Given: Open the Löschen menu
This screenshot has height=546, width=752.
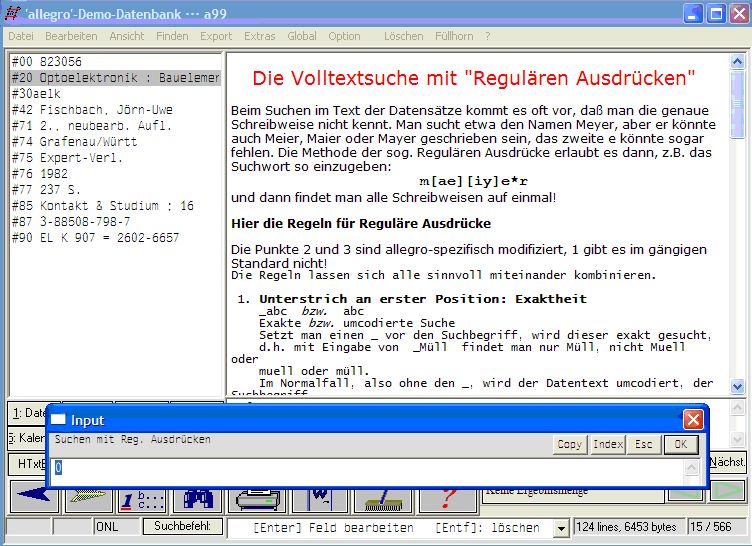Looking at the screenshot, I should pos(403,36).
